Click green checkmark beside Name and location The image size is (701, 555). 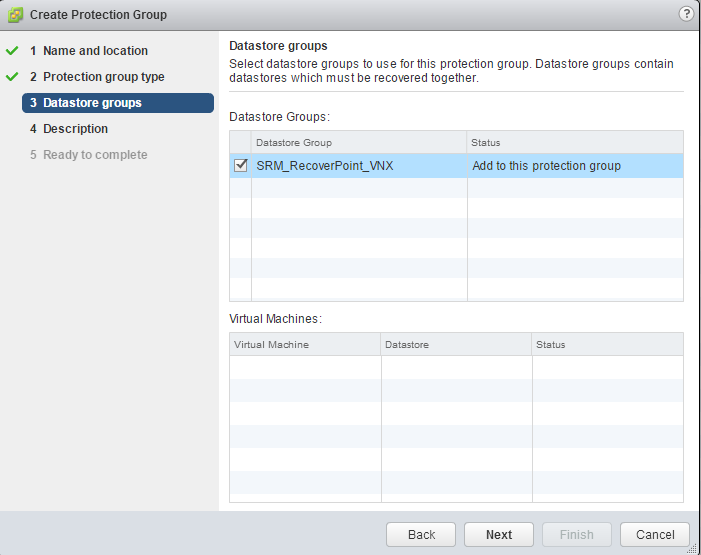[12, 51]
